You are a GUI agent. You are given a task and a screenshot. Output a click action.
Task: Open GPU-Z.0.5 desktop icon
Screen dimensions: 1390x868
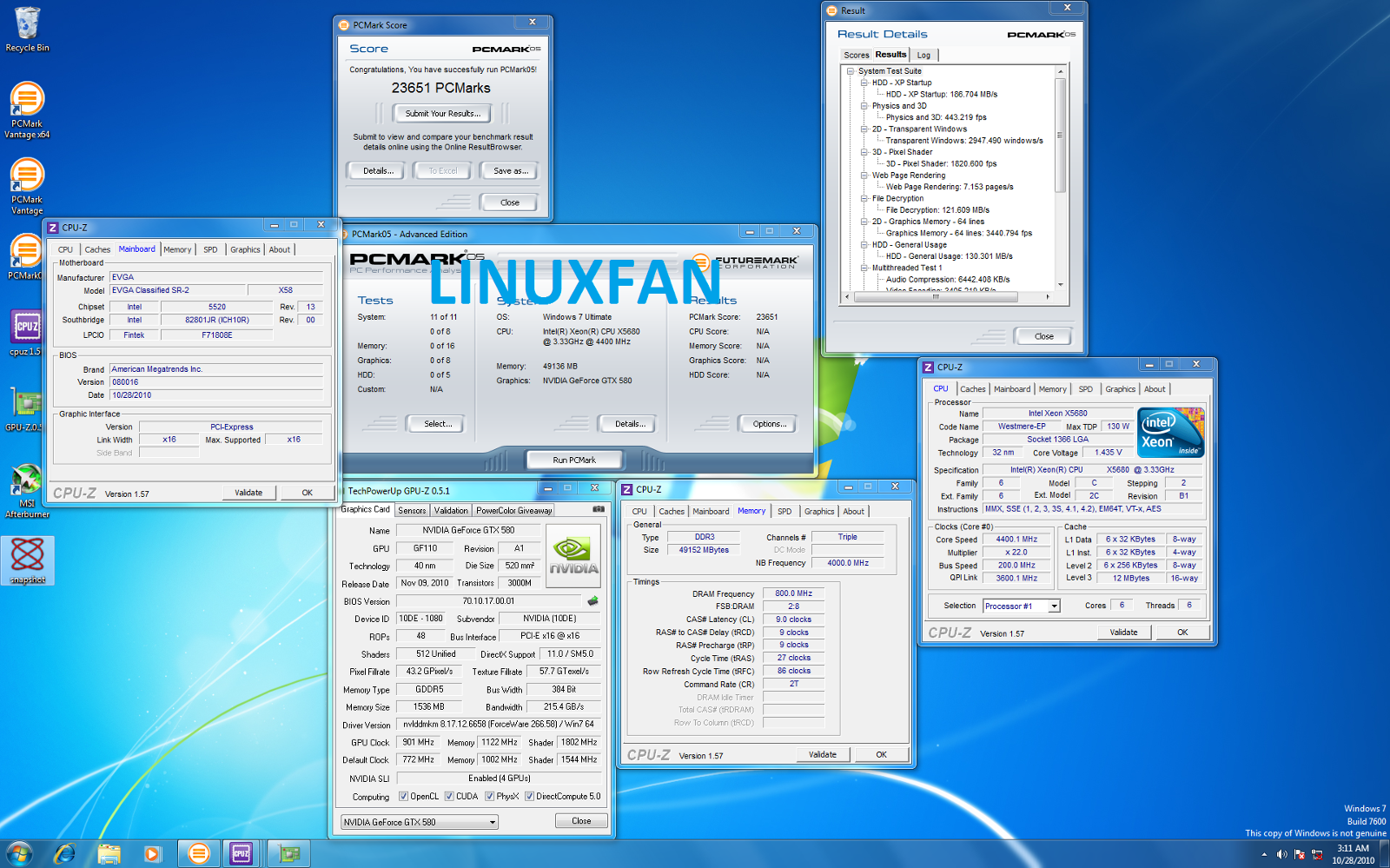pyautogui.click(x=25, y=410)
